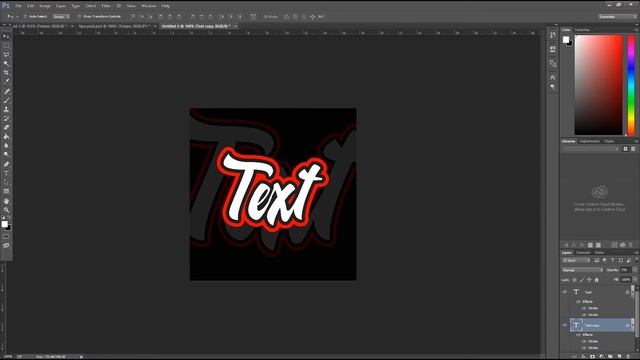
Task: Select the Text copy layer thumbnail
Action: coord(576,325)
